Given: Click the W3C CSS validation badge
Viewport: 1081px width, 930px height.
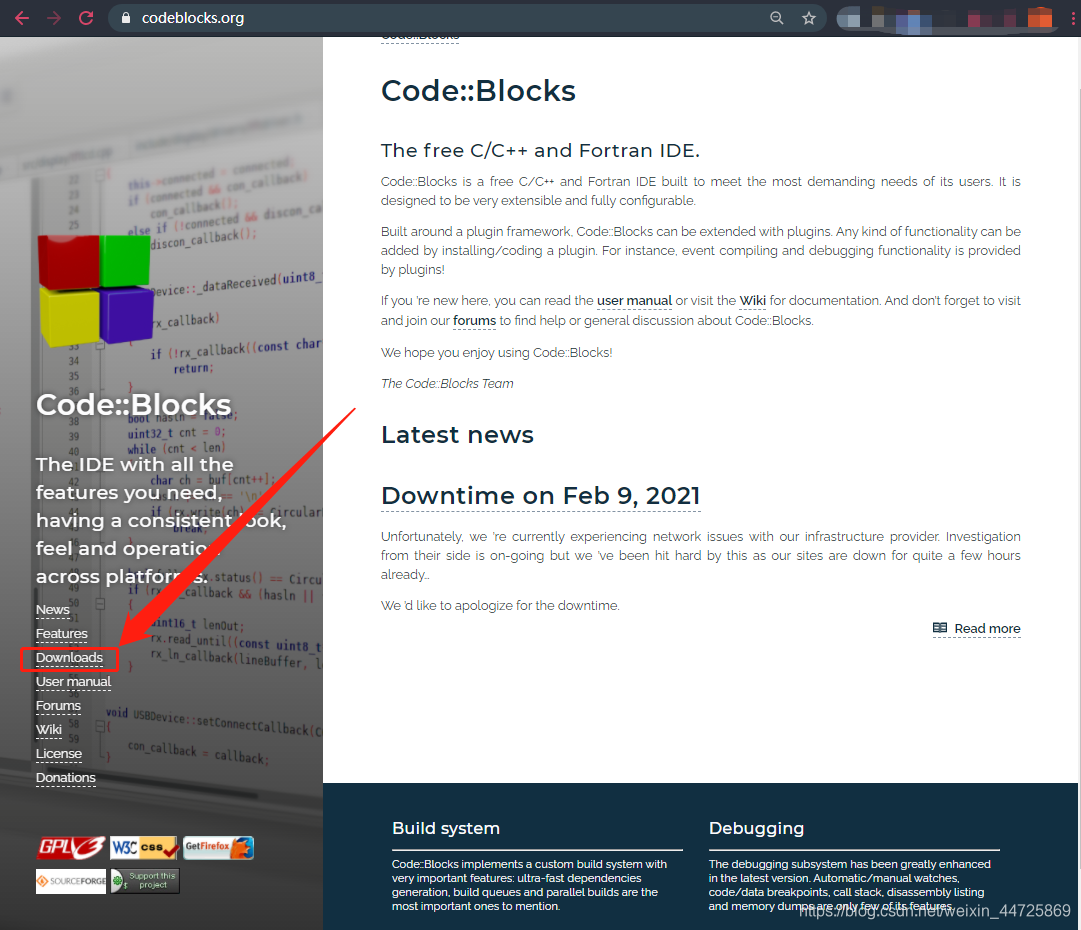Looking at the screenshot, I should coord(145,847).
